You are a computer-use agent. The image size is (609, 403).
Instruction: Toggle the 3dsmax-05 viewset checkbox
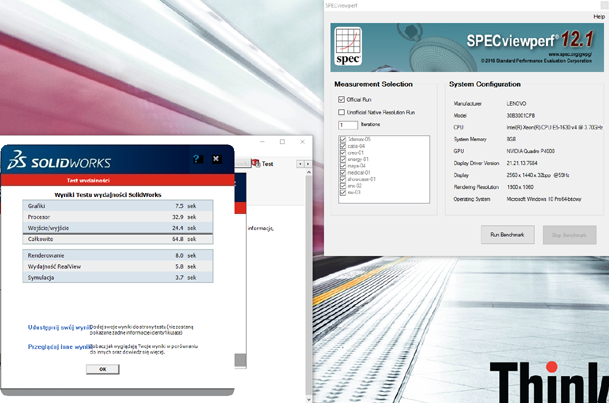pyautogui.click(x=343, y=139)
